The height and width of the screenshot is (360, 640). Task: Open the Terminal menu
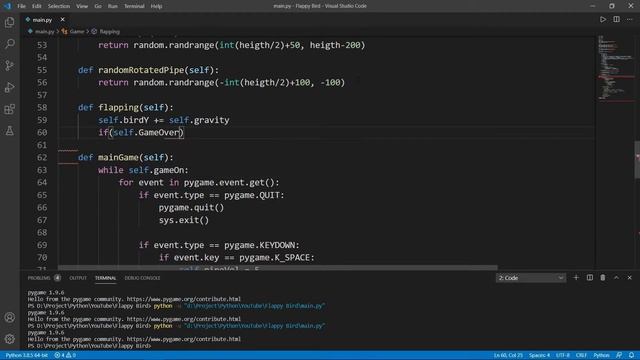coord(134,6)
